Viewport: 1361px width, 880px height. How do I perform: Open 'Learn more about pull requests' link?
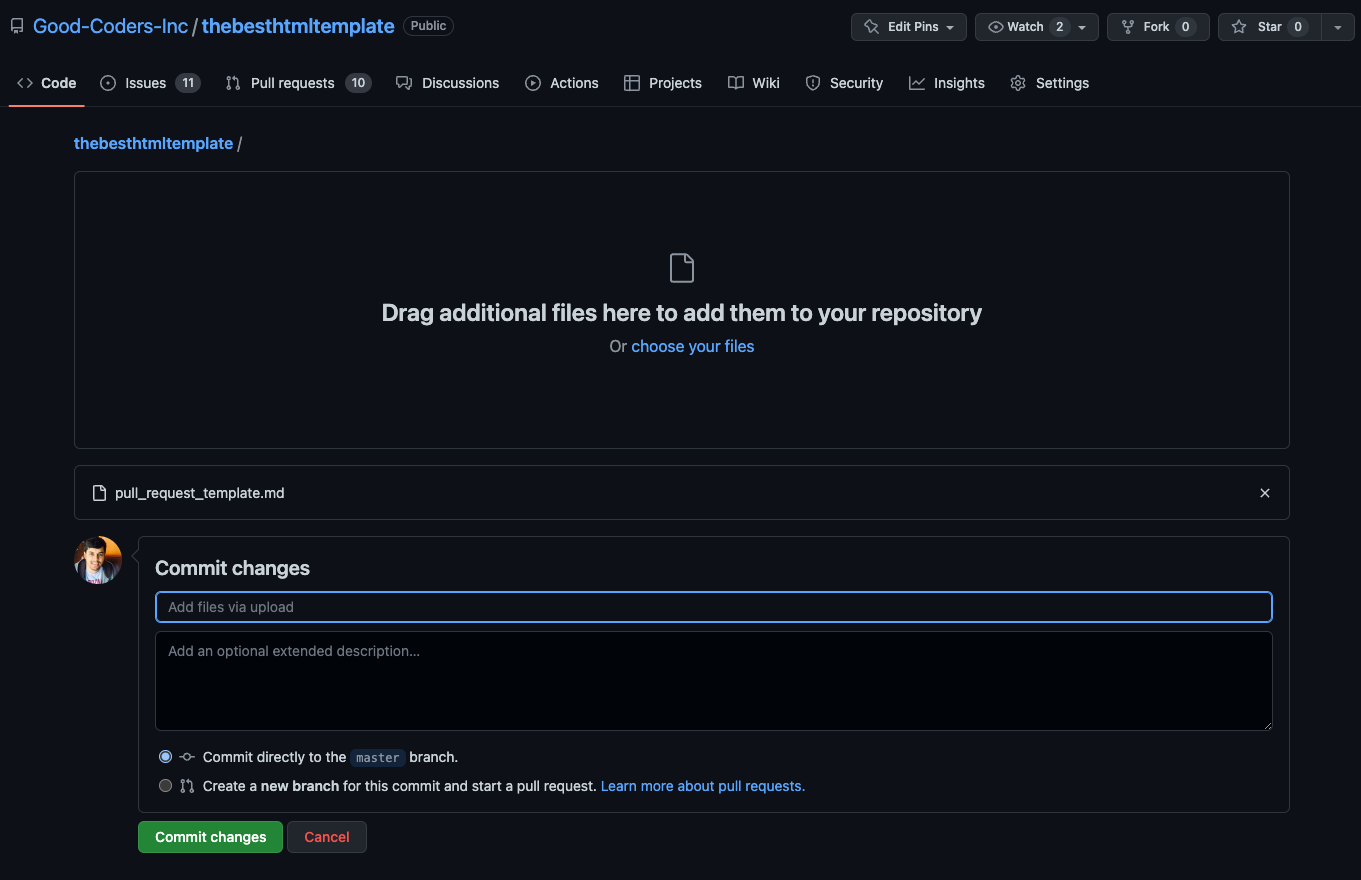[703, 786]
